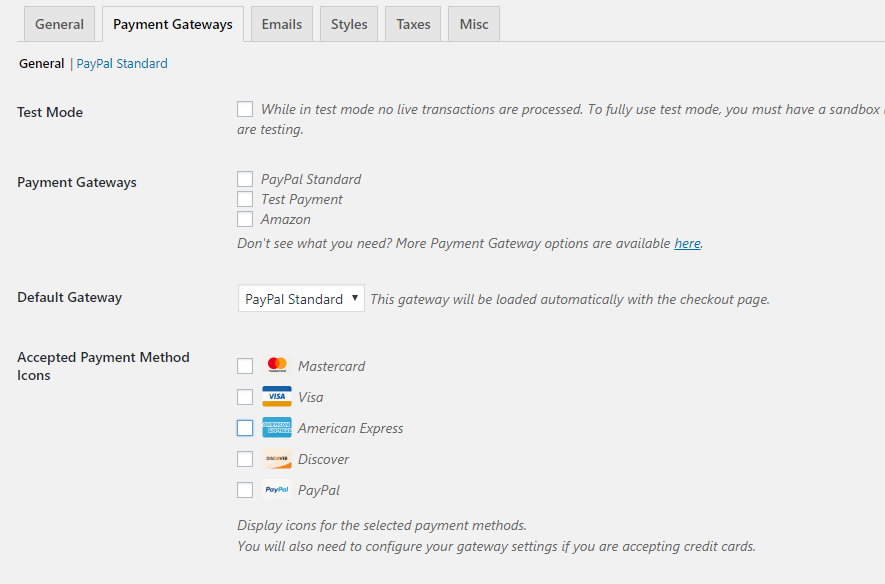The width and height of the screenshot is (885, 584).
Task: Click the Discover card icon
Action: [x=277, y=459]
